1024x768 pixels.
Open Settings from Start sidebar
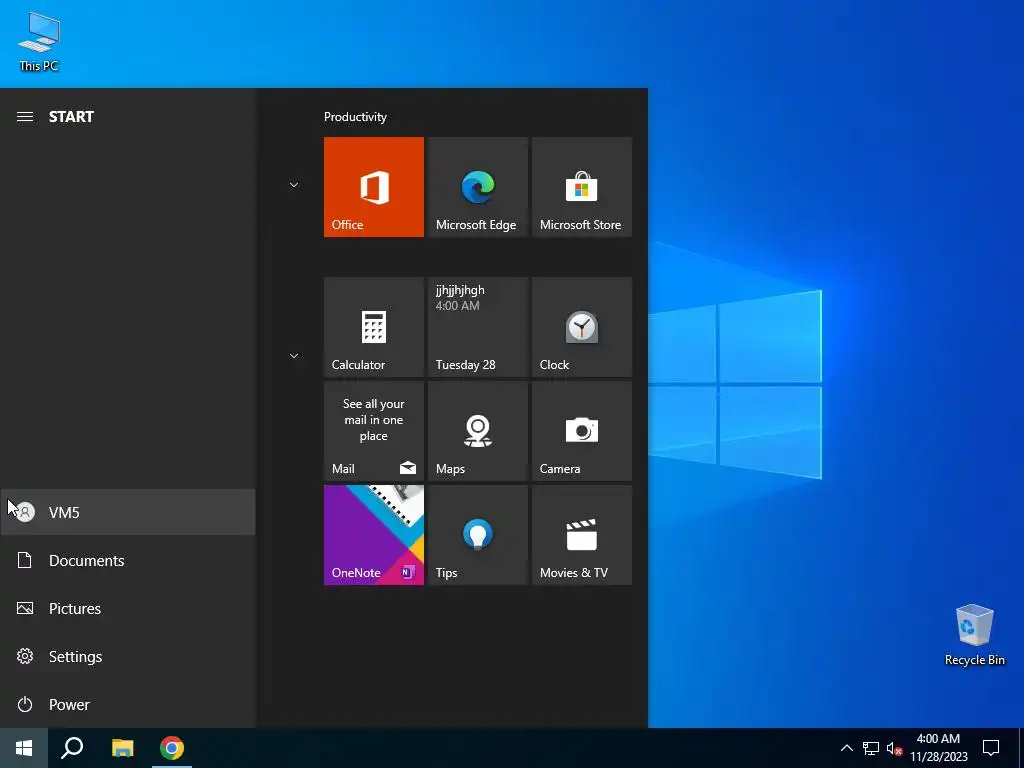[x=128, y=656]
